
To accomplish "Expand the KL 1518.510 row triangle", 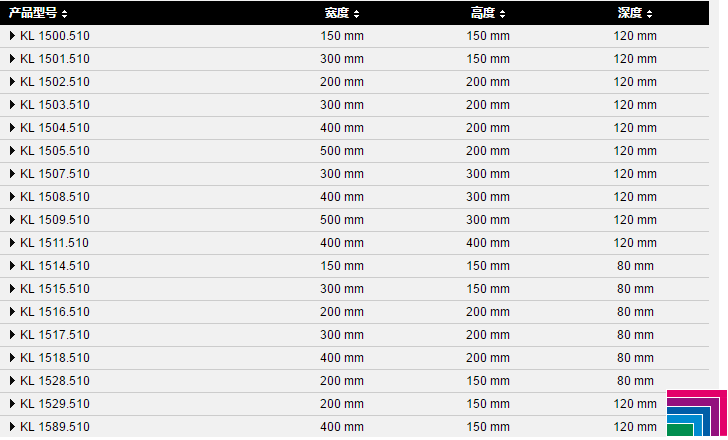I will [13, 358].
